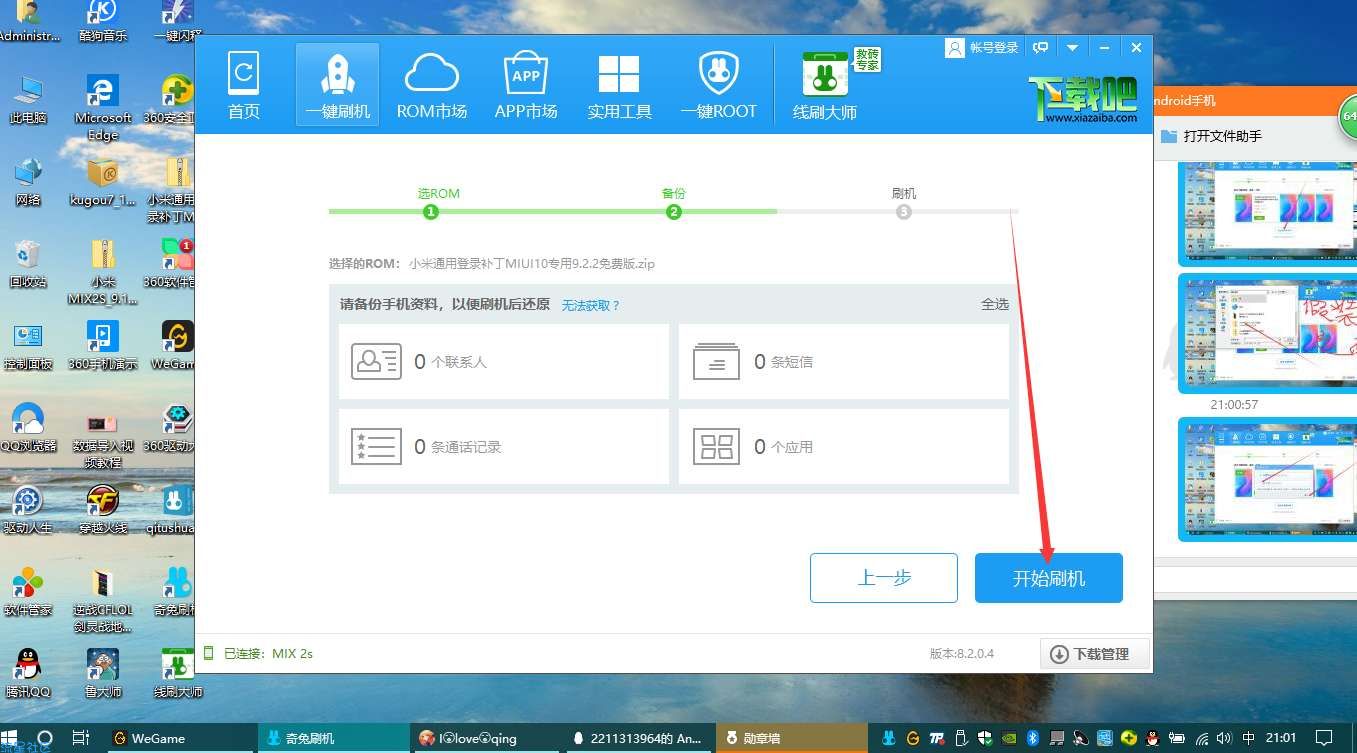Toggle the 中 input method indicator
1357x753 pixels.
[x=1250, y=739]
